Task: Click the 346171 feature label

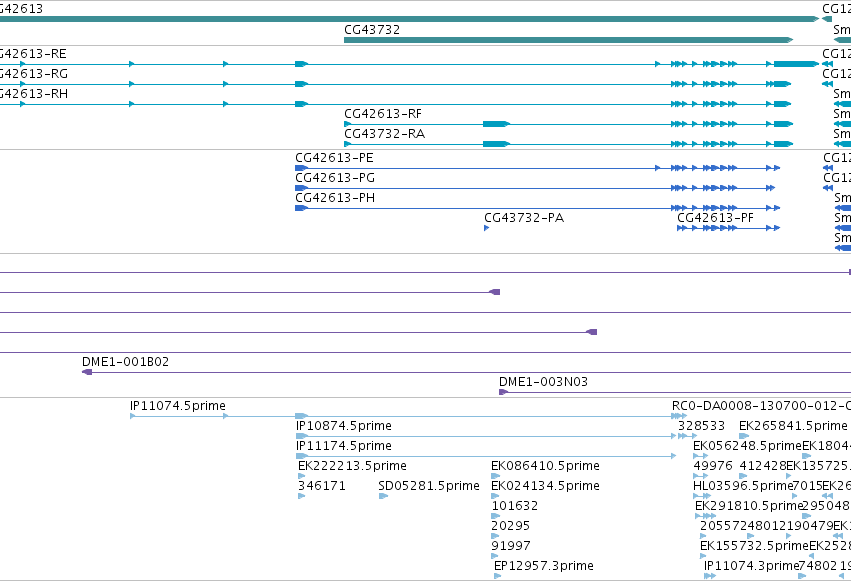Action: 322,486
